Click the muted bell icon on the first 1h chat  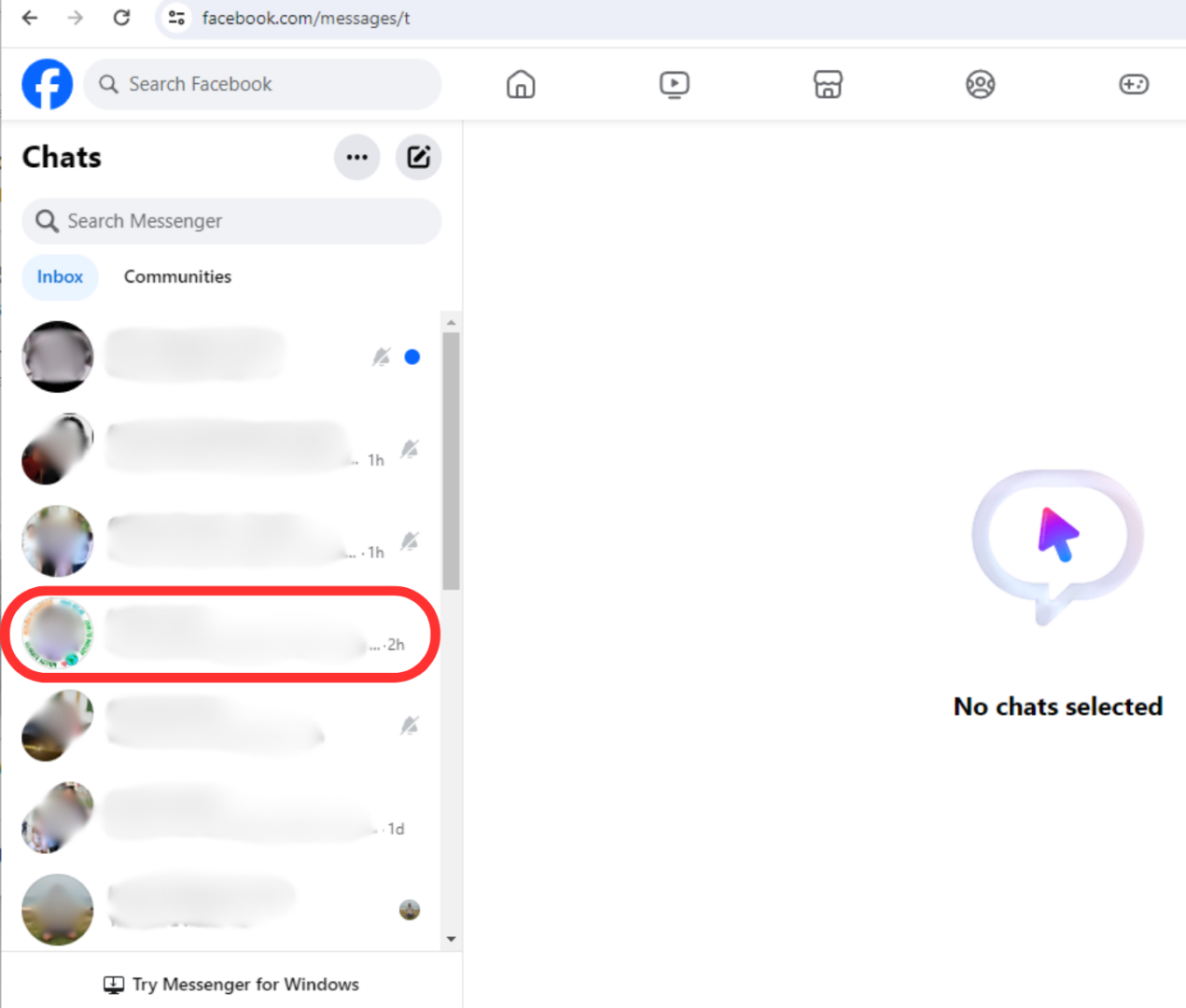(x=410, y=449)
